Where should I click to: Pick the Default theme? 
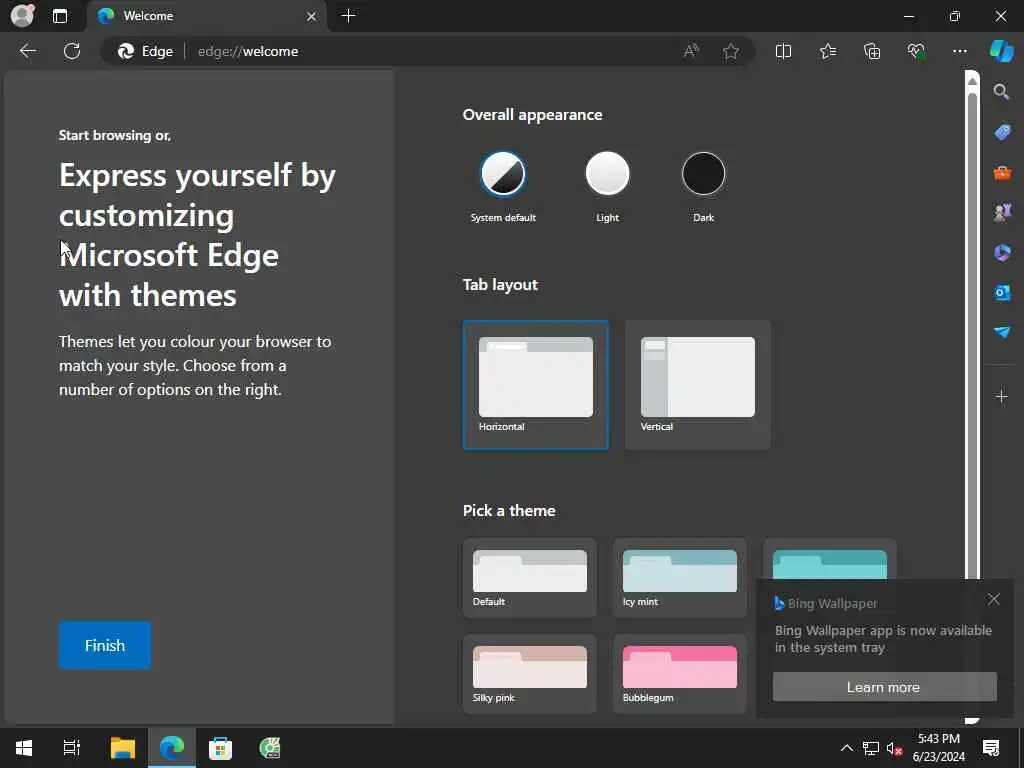(x=530, y=578)
